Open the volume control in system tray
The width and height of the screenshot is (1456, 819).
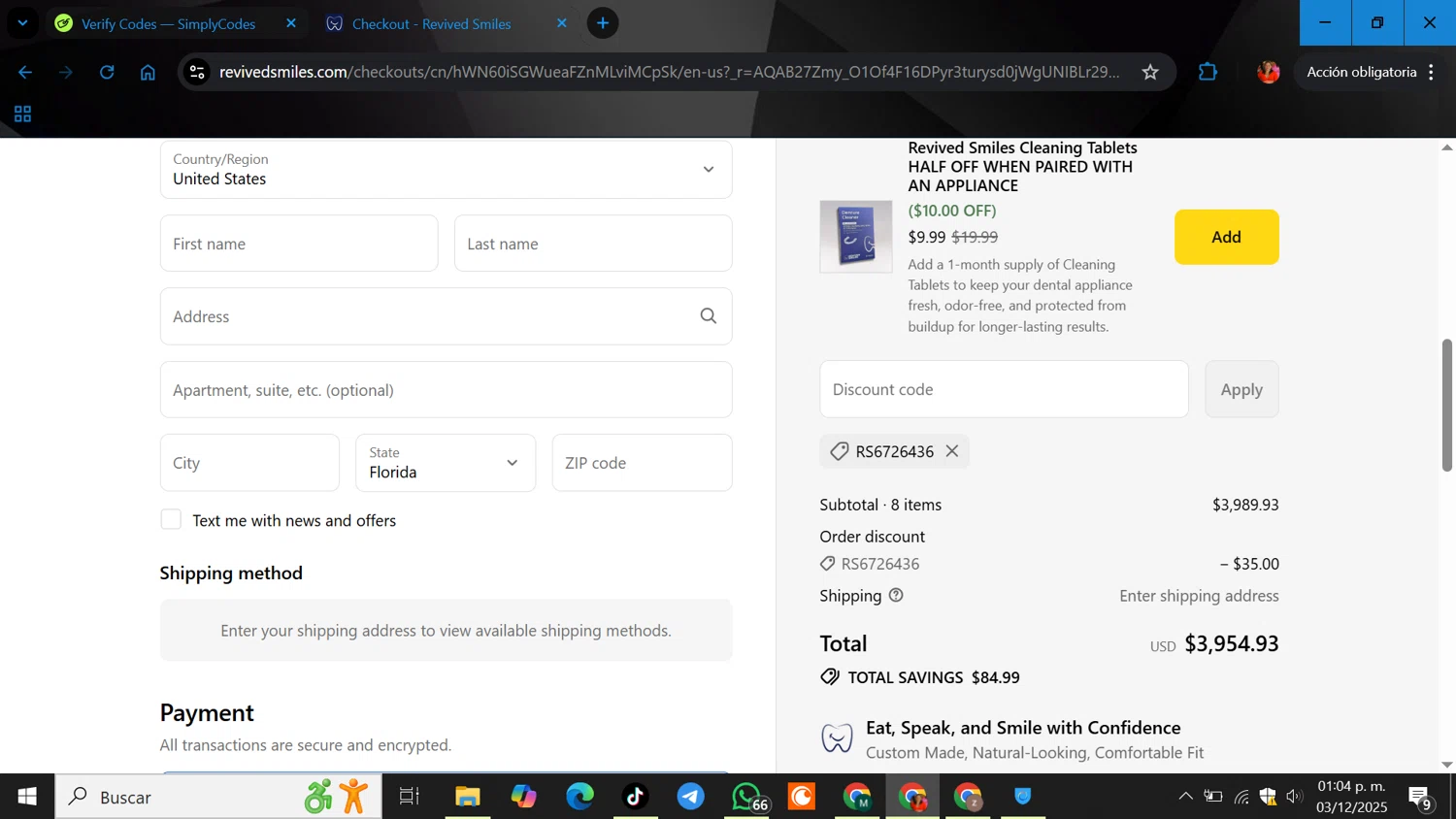point(1294,797)
